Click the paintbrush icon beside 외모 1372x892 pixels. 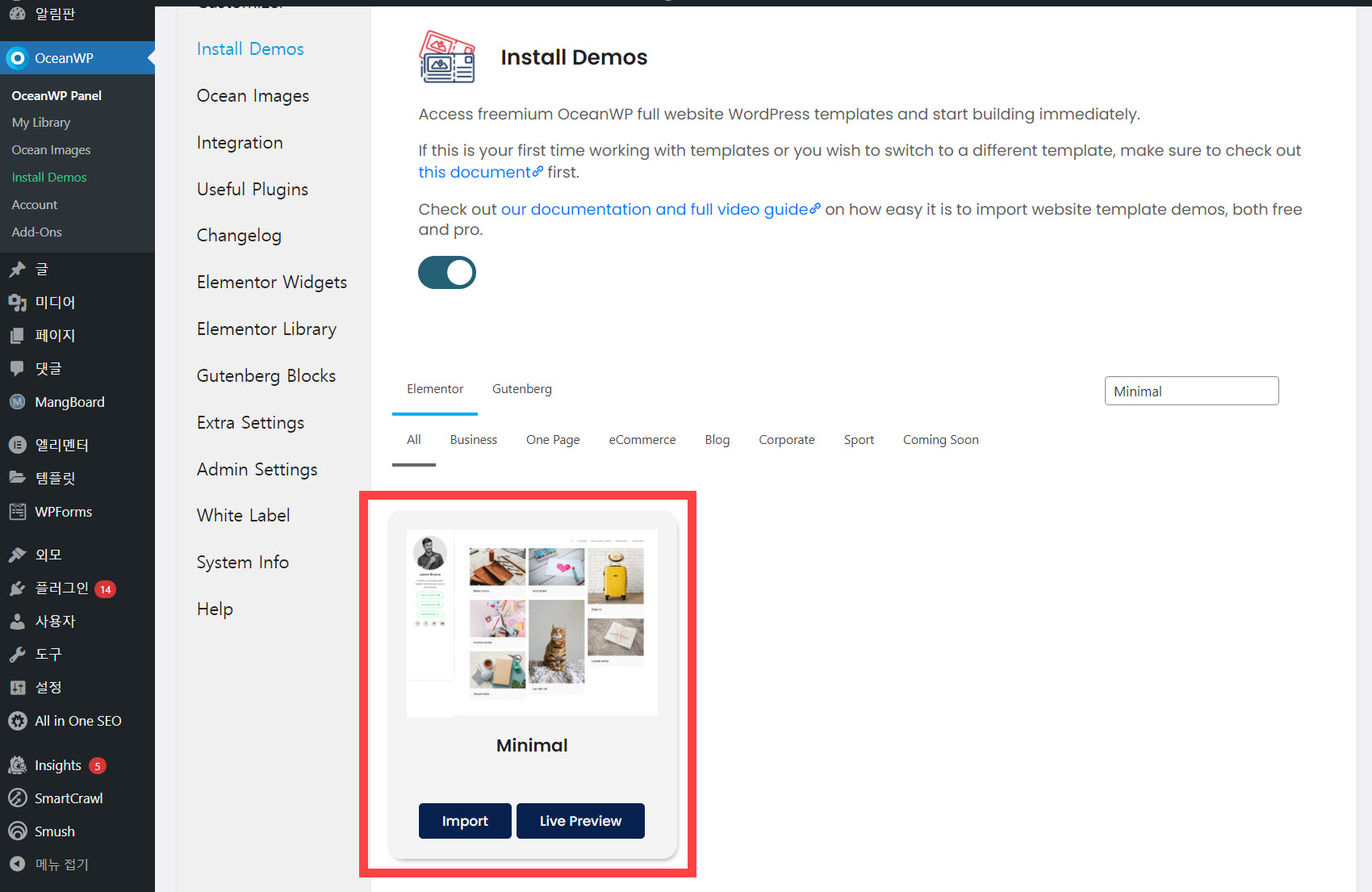[17, 555]
